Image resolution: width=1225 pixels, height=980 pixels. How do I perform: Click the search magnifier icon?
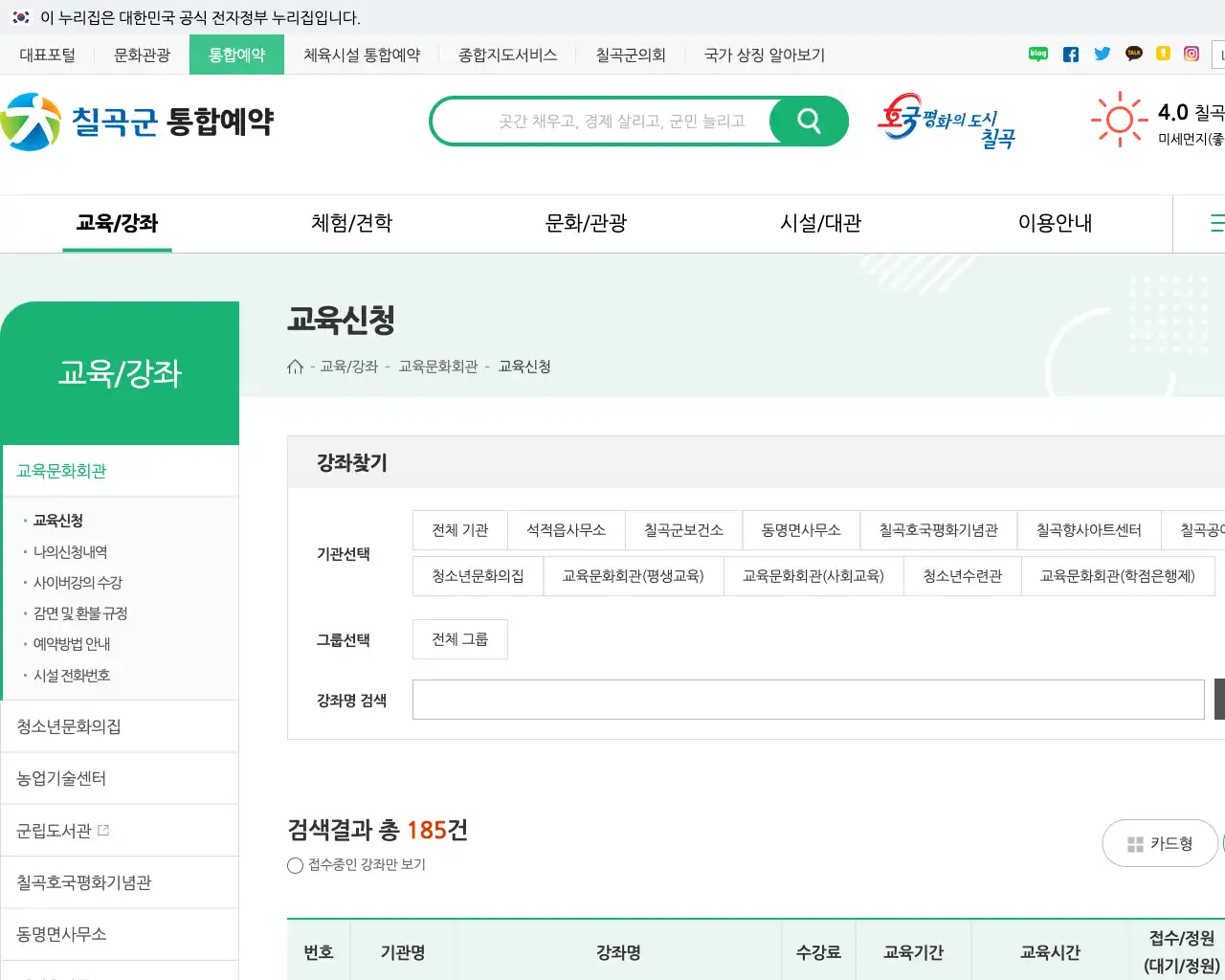pyautogui.click(x=809, y=121)
